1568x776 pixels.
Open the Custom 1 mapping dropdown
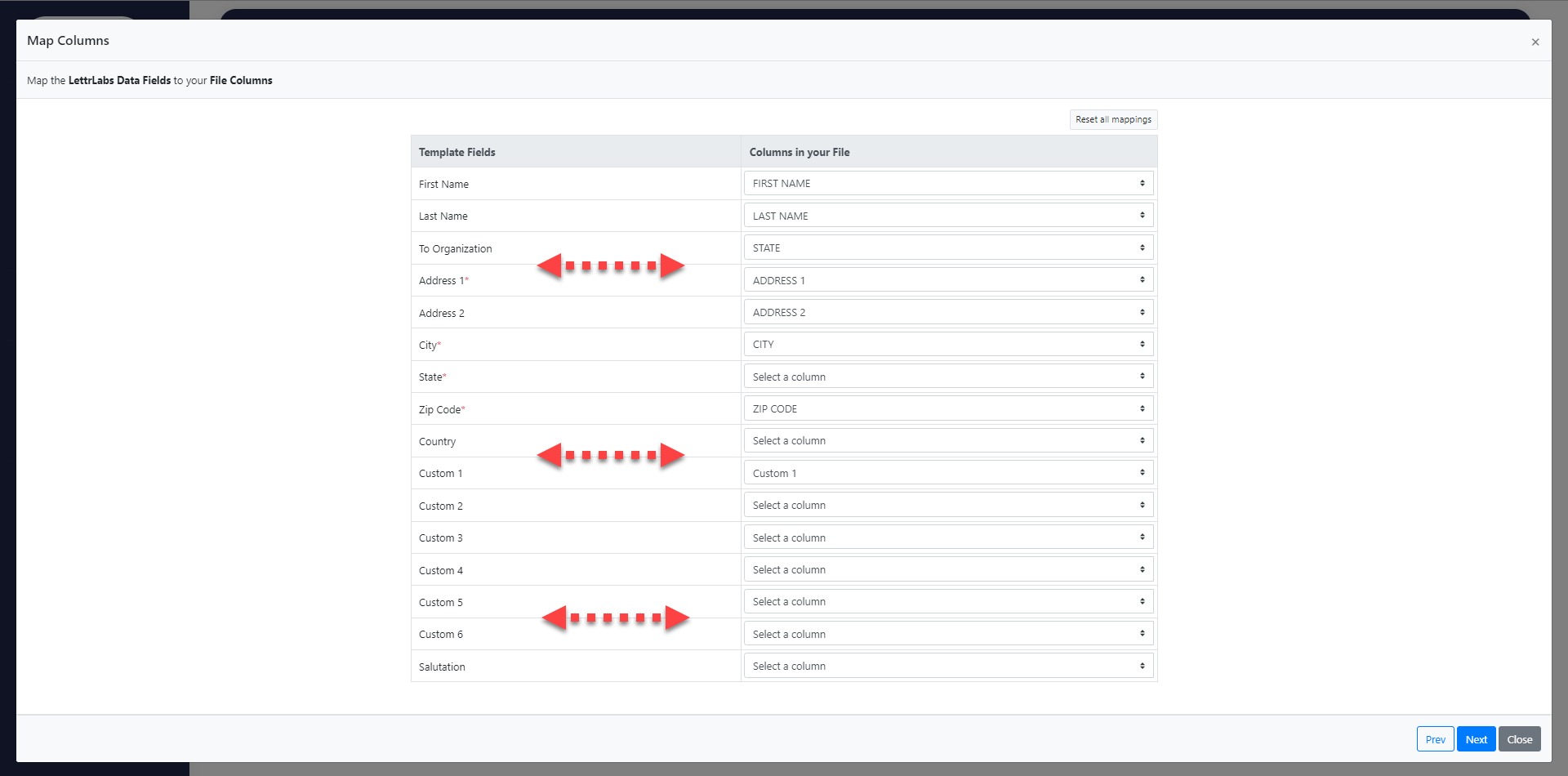click(947, 472)
